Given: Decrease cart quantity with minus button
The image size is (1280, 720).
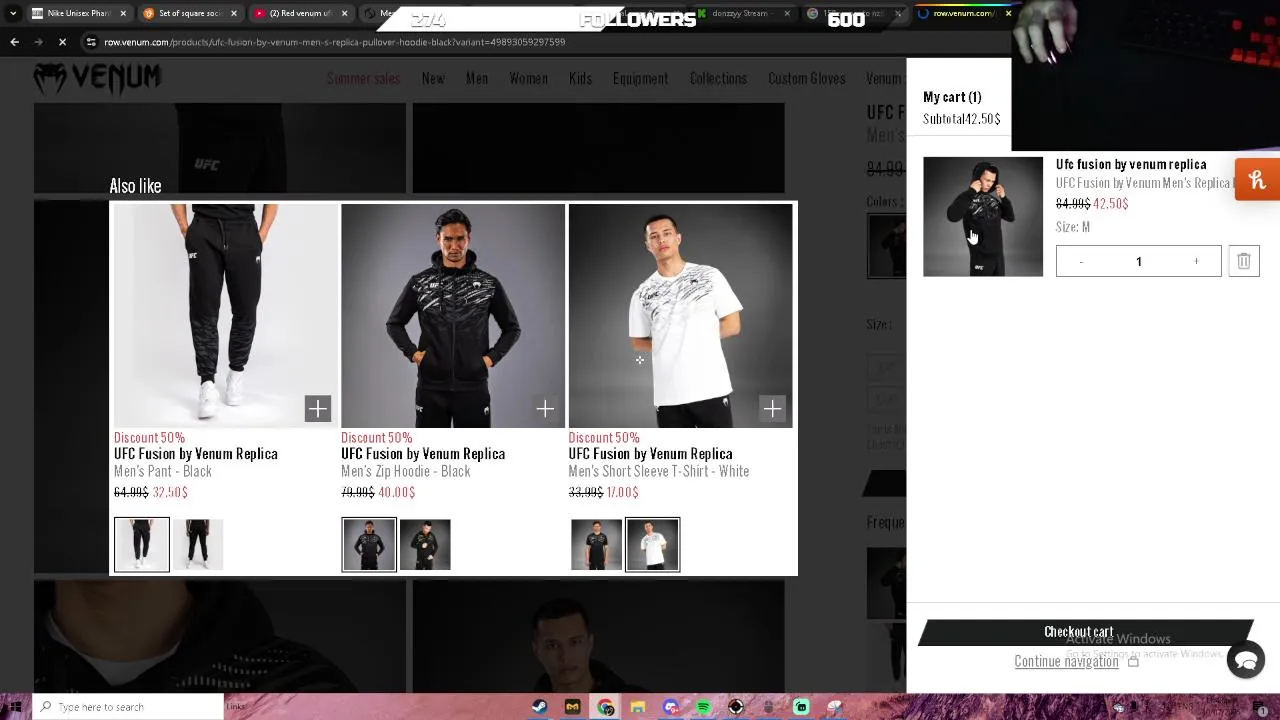Looking at the screenshot, I should (1081, 262).
